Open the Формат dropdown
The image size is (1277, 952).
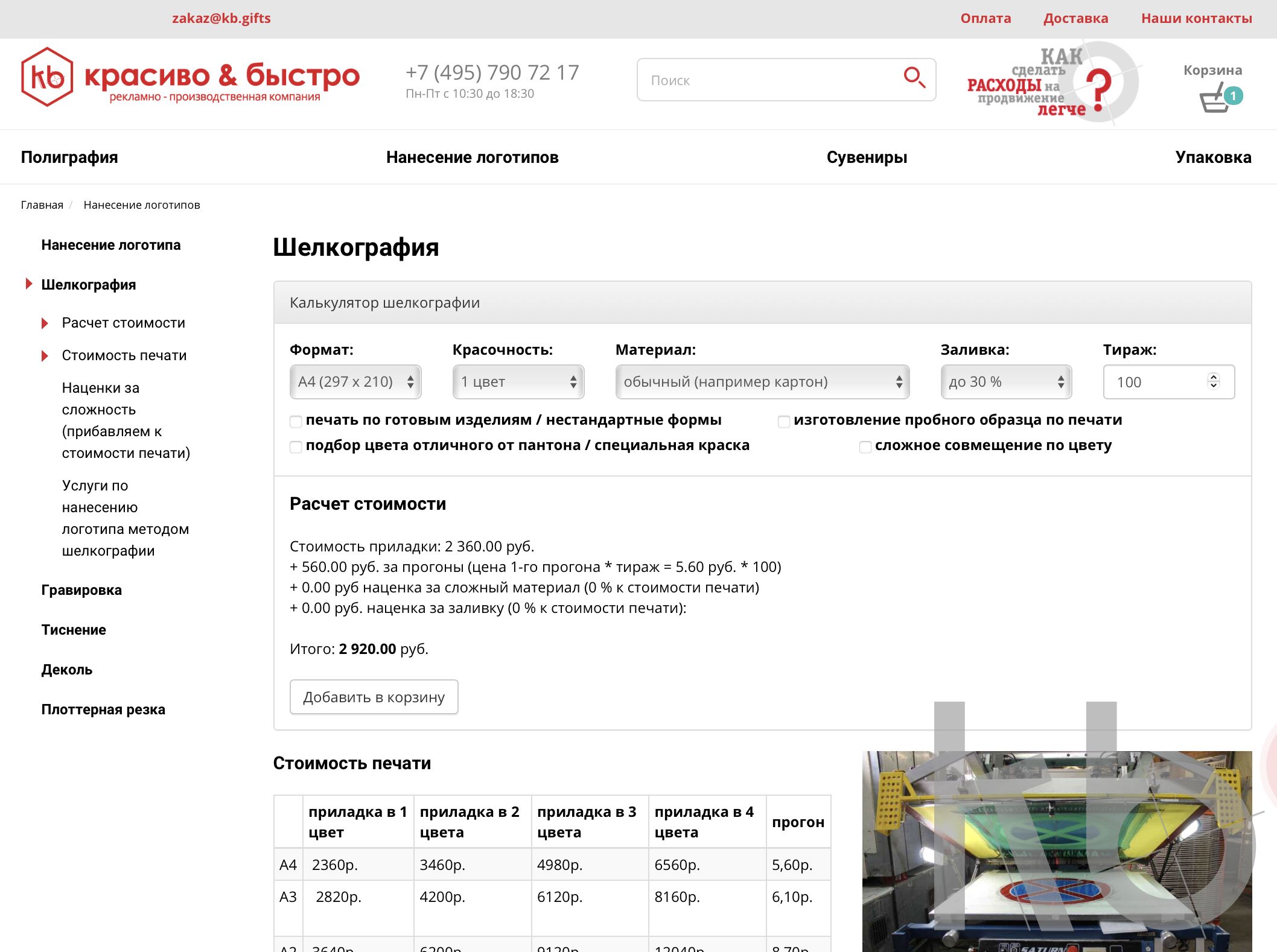(x=355, y=382)
